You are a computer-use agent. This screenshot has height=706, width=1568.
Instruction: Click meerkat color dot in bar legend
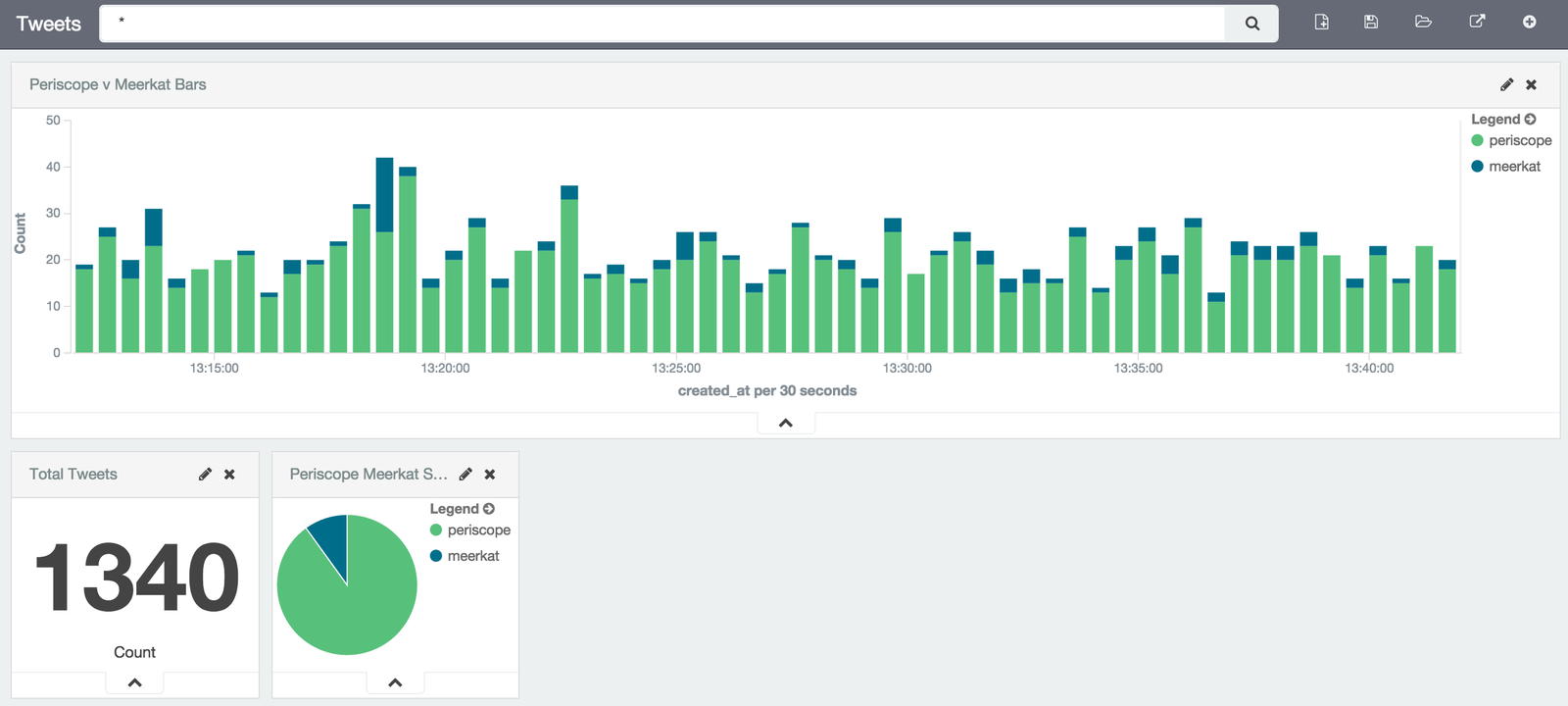1477,166
